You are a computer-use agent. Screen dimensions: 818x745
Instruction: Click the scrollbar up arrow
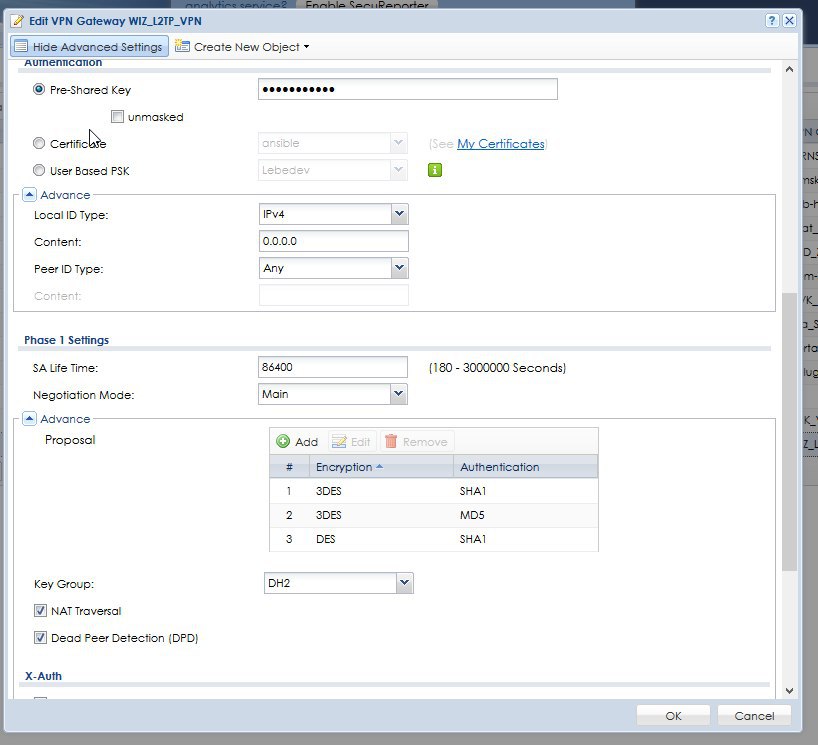click(789, 69)
